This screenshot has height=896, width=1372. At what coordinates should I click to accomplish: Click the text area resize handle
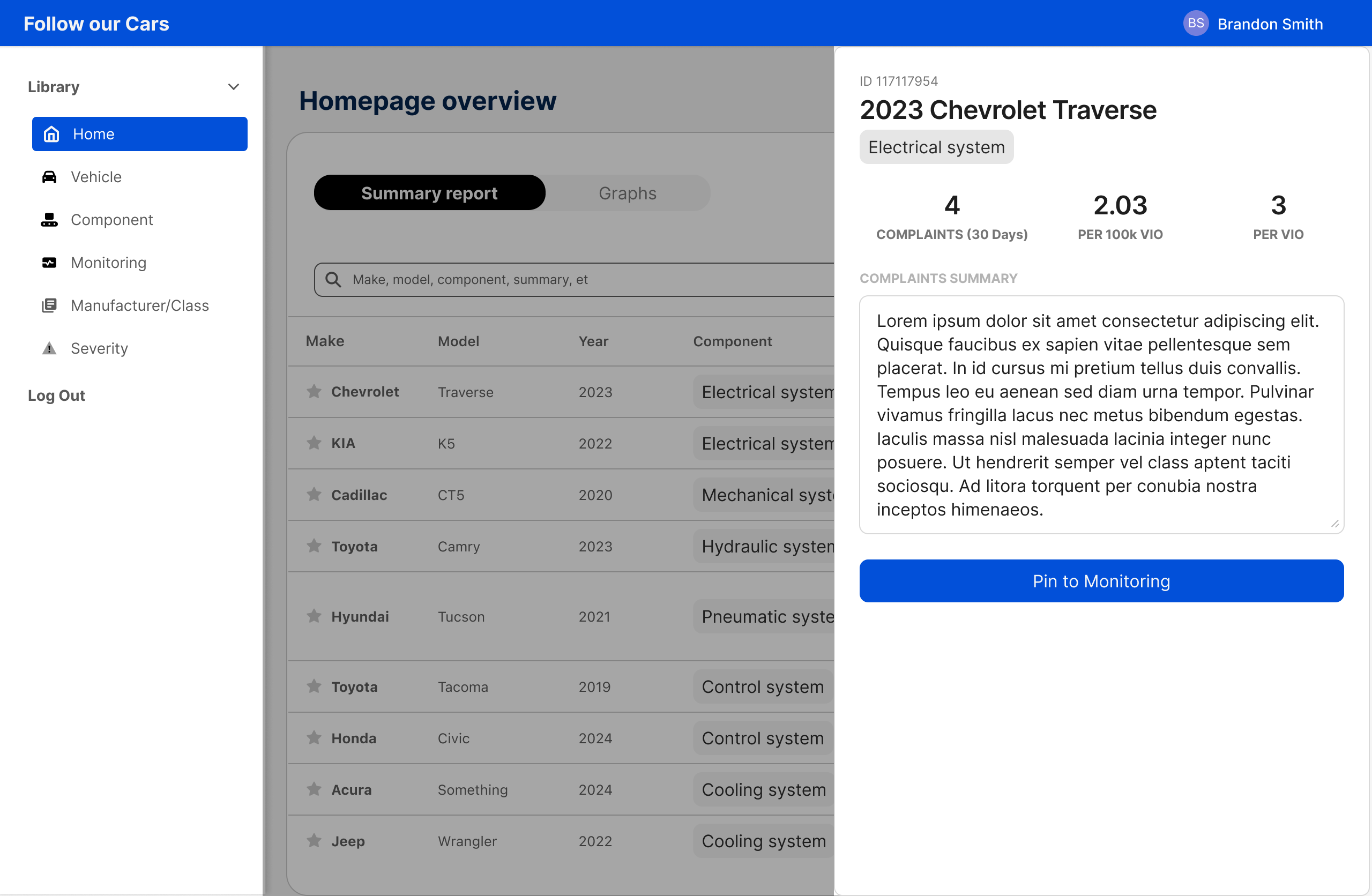[1334, 524]
